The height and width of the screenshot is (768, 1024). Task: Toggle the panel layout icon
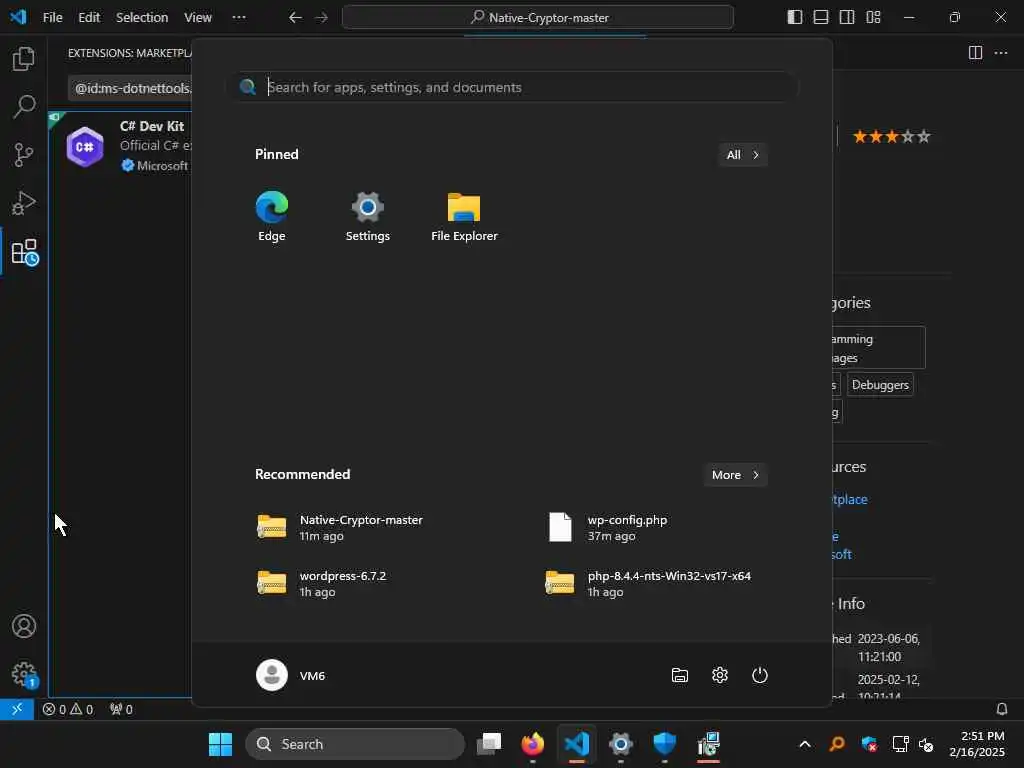(821, 17)
